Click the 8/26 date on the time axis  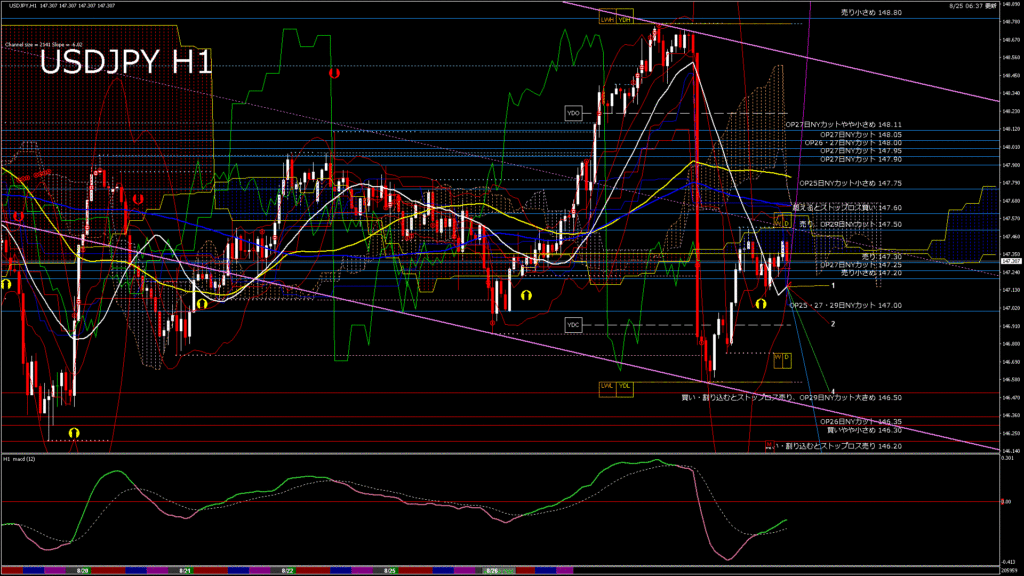click(491, 571)
